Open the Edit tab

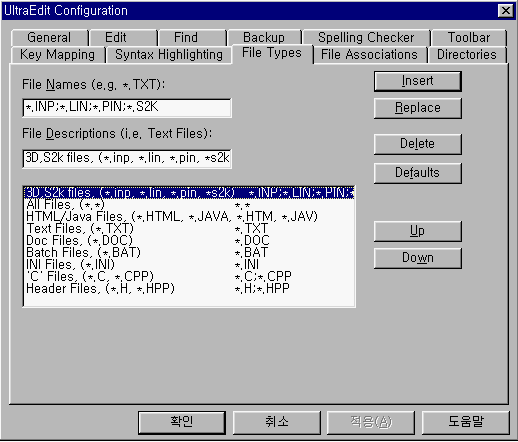click(x=124, y=38)
